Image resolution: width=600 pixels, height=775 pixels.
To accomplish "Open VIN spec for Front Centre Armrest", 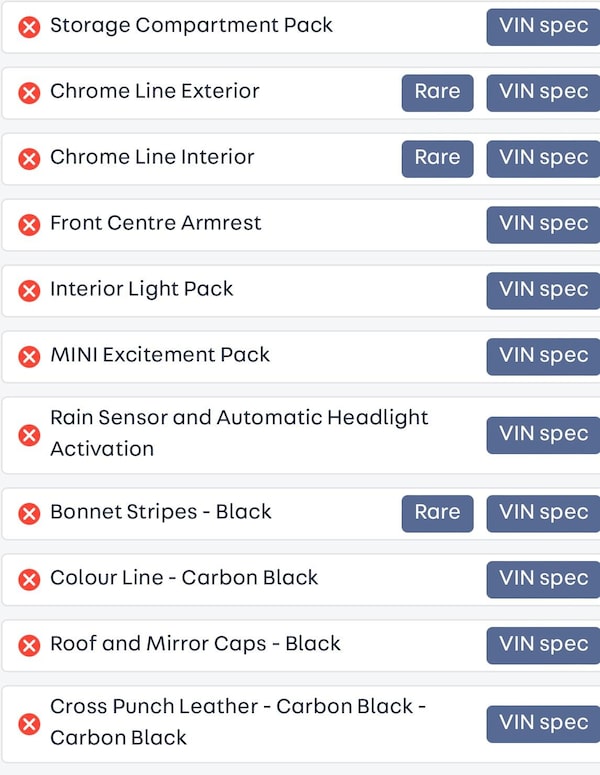I will click(x=543, y=224).
